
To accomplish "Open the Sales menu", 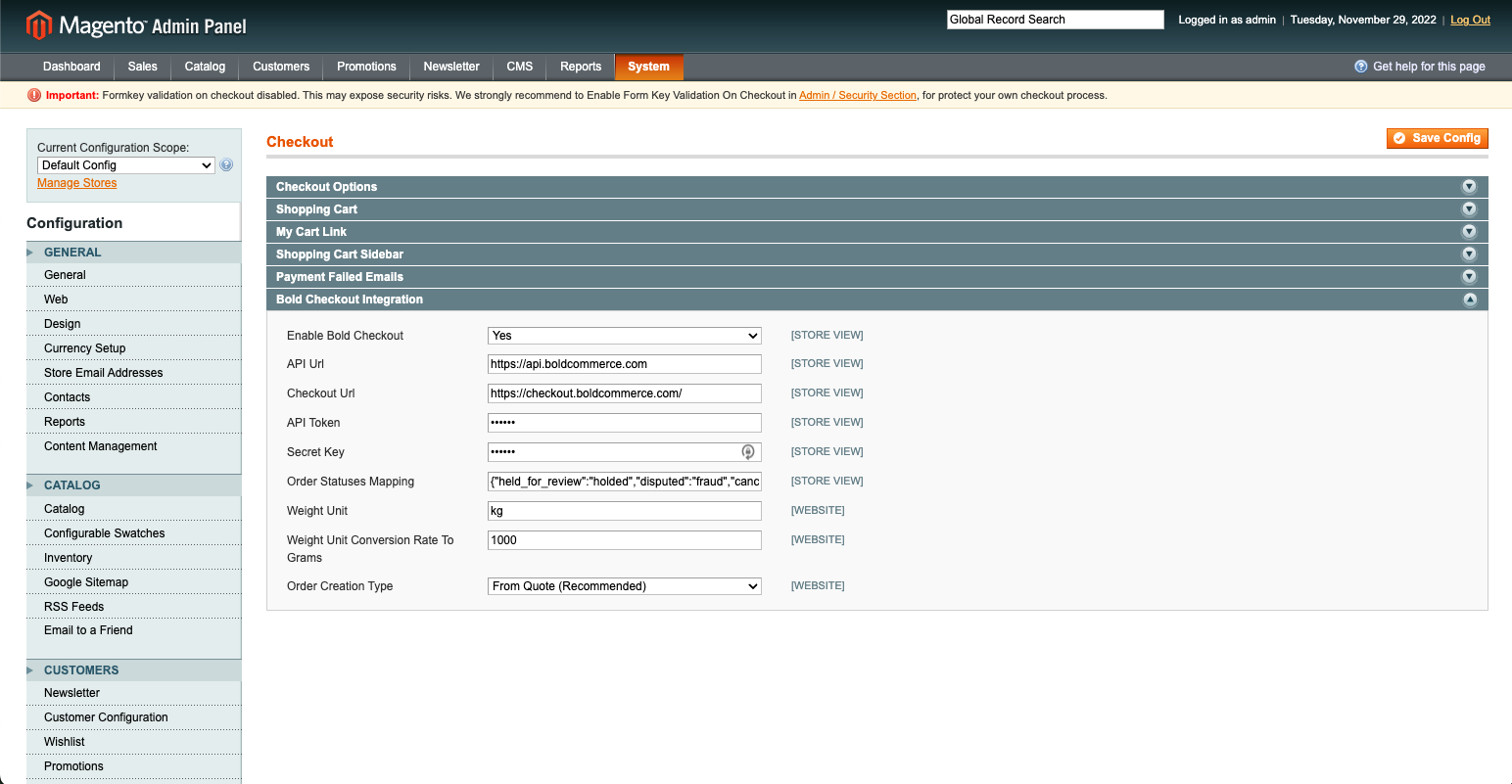I will (142, 67).
